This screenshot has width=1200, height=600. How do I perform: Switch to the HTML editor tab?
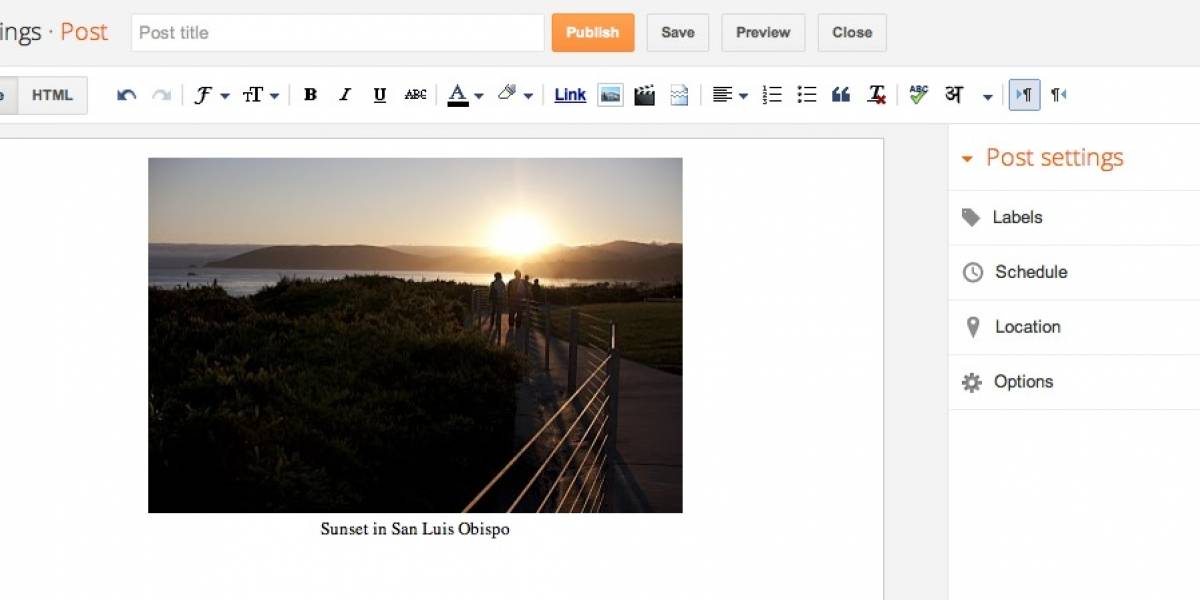click(52, 95)
